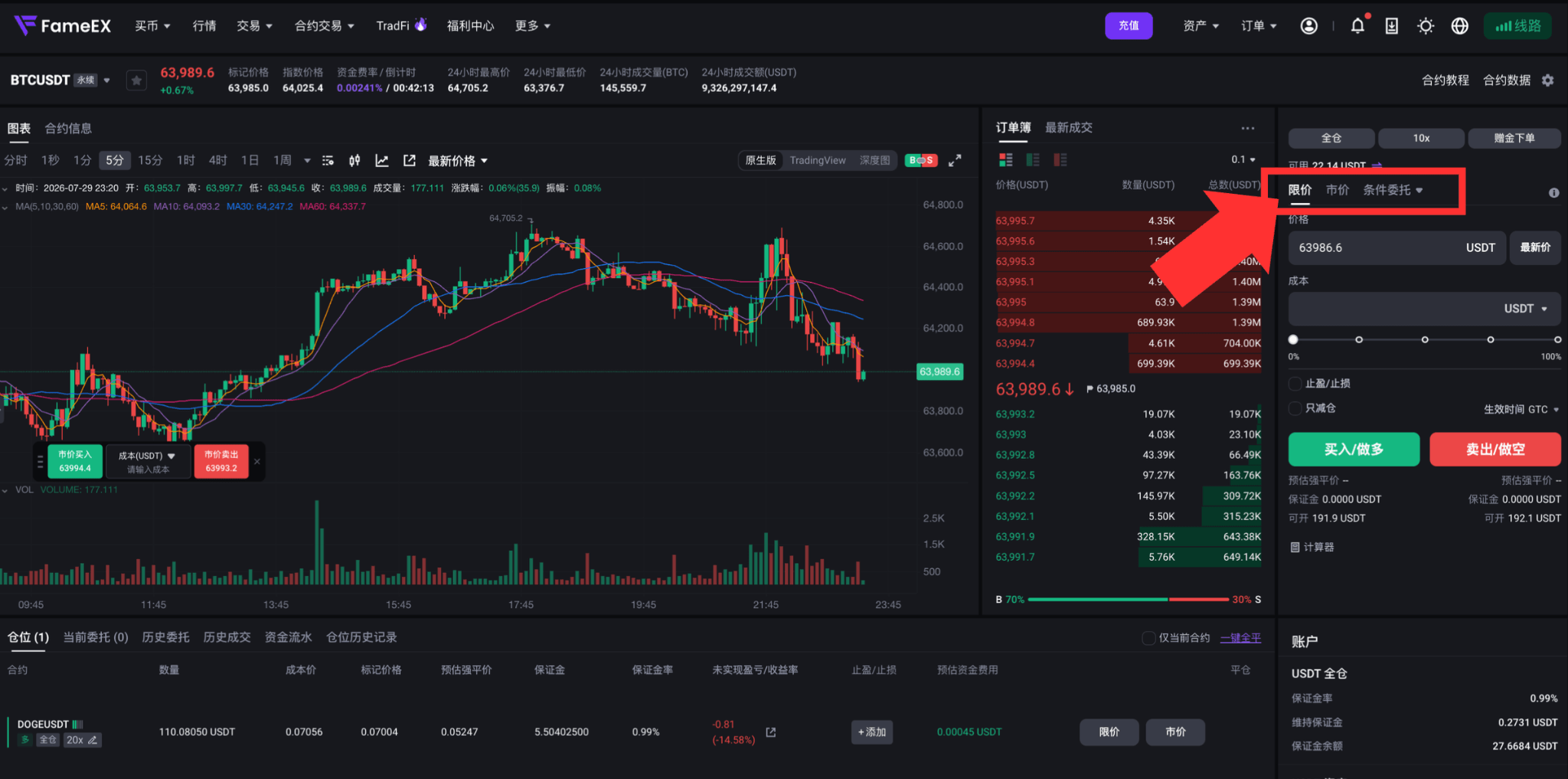Viewport: 1568px width, 779px height.
Task: Click the purple 充值 deposit button
Action: tap(1129, 26)
